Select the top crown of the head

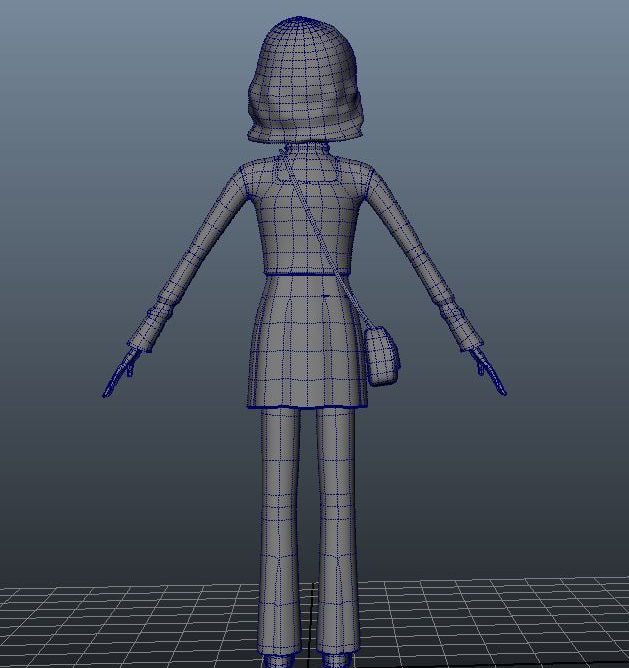tap(300, 25)
